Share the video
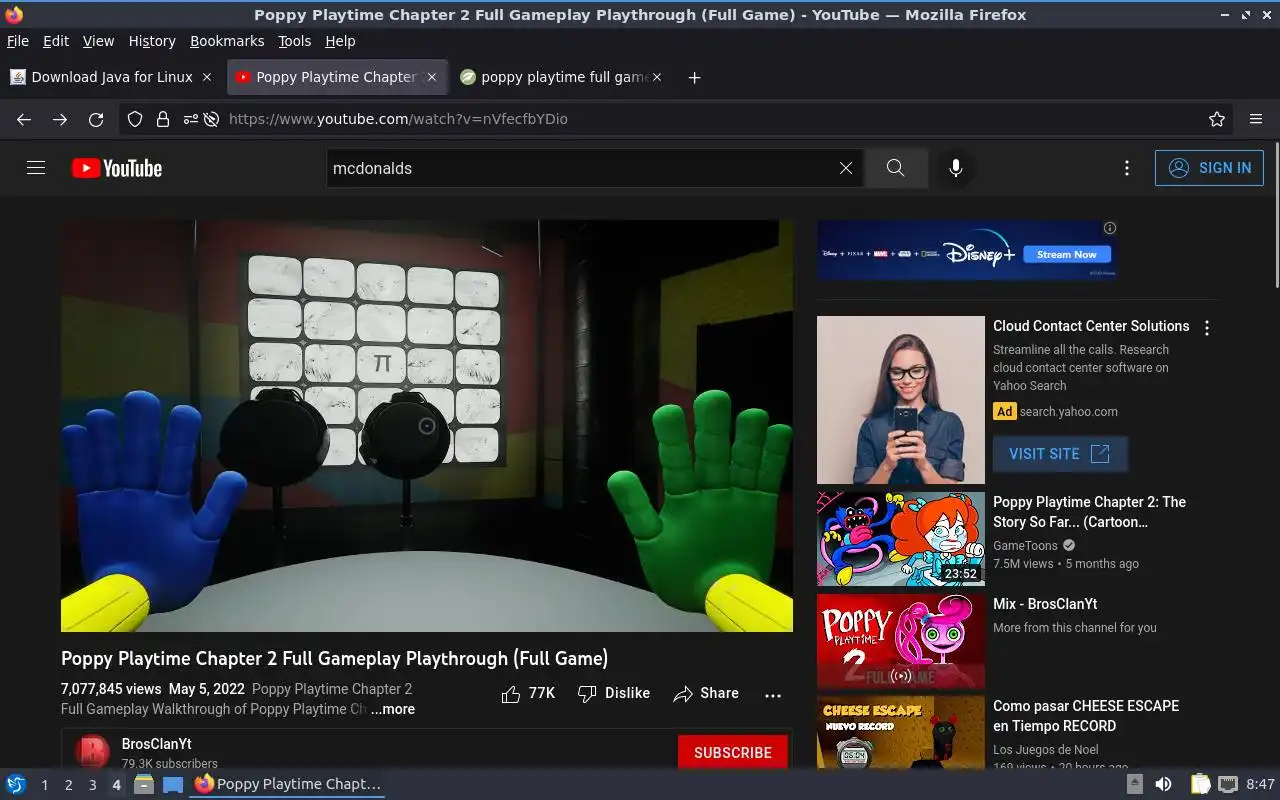 tap(706, 693)
